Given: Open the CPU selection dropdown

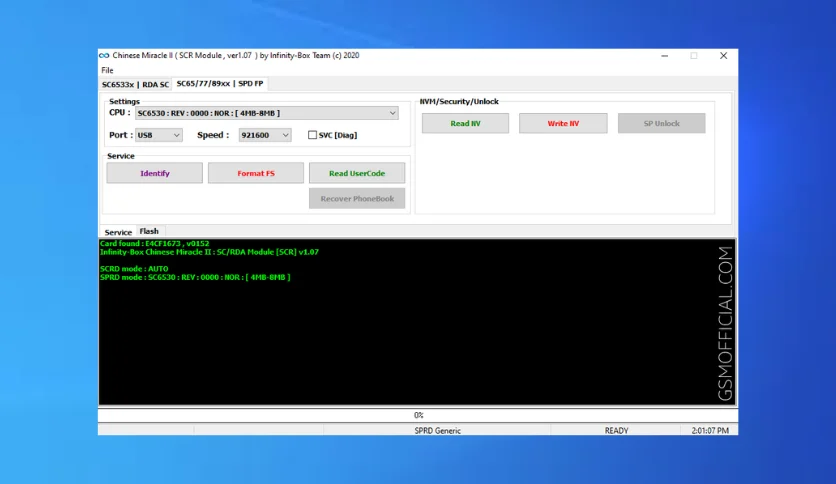Looking at the screenshot, I should pyautogui.click(x=267, y=113).
